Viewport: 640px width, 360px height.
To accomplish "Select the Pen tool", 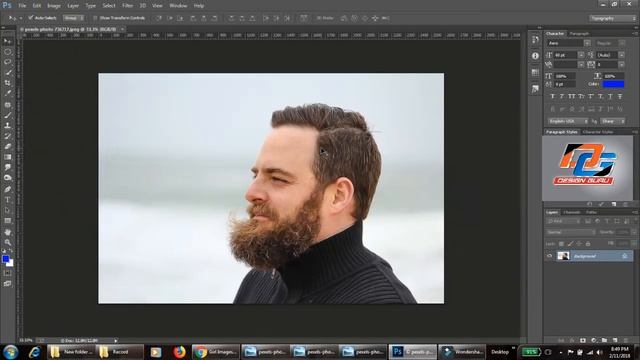I will click(x=7, y=189).
